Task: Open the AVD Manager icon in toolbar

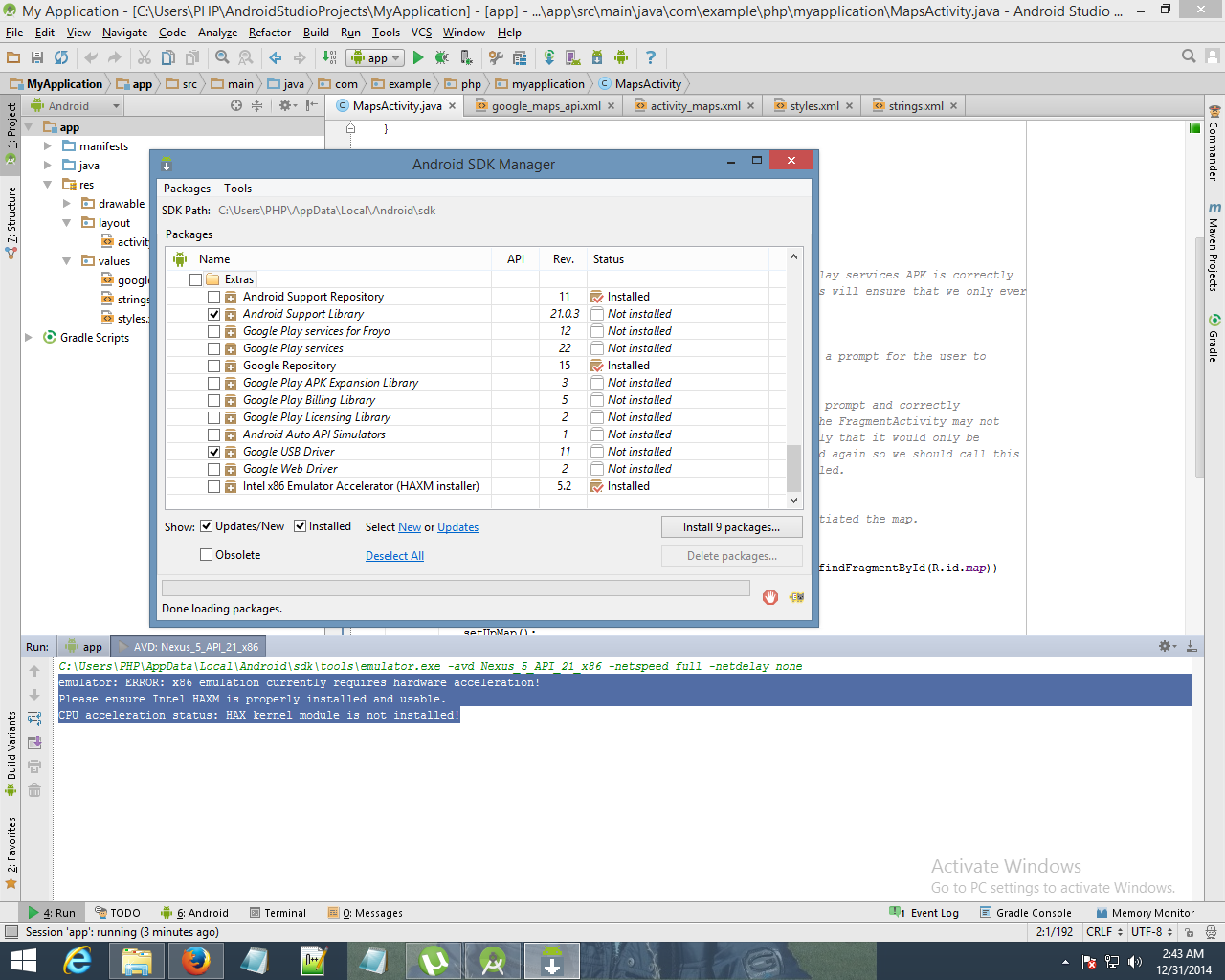Action: pos(573,57)
